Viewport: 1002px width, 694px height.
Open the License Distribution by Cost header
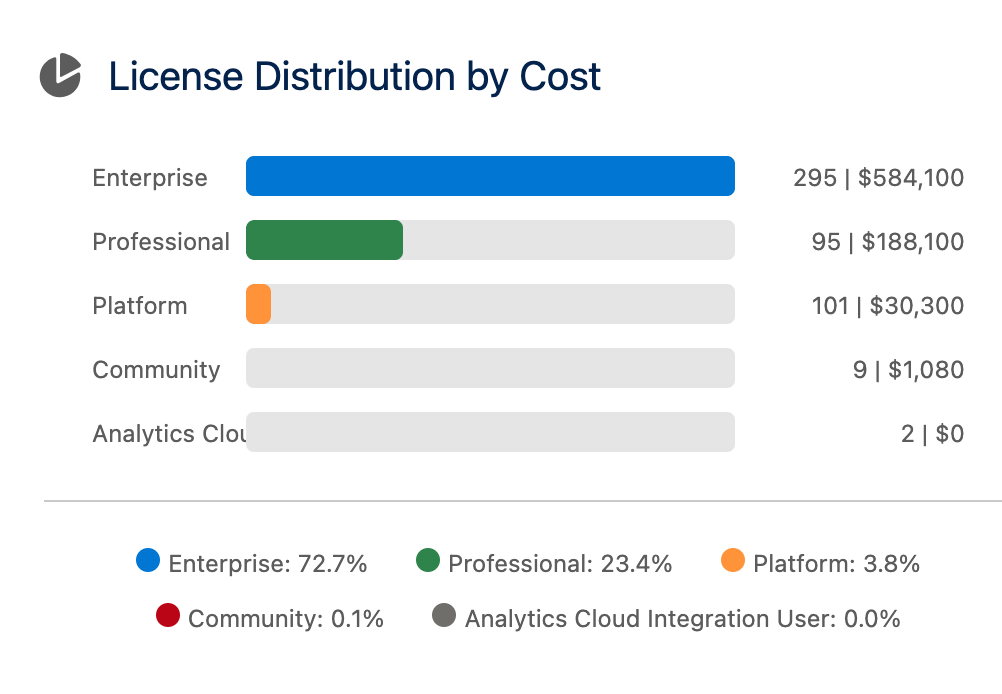point(355,77)
